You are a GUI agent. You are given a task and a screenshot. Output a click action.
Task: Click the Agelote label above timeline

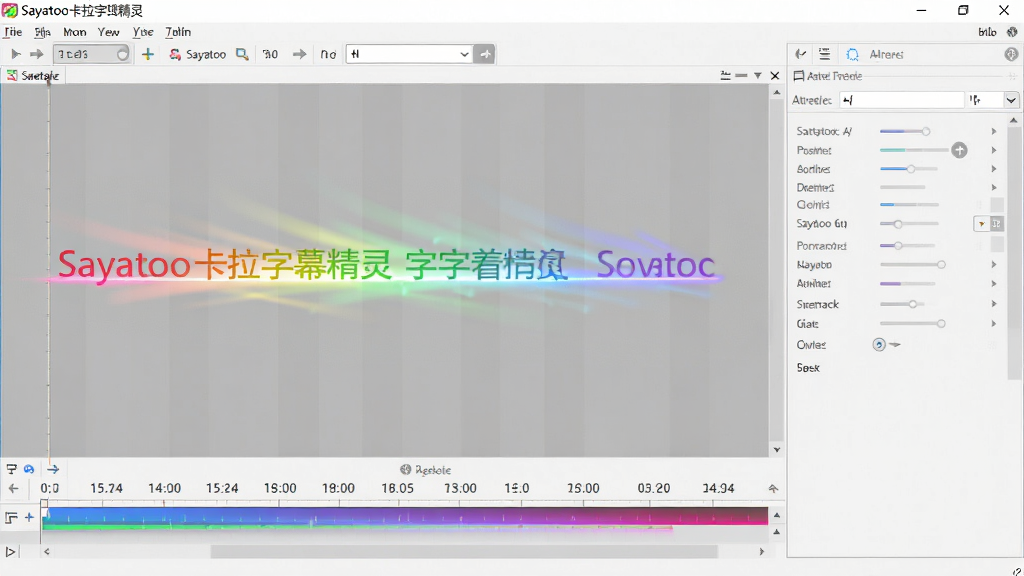pyautogui.click(x=433, y=470)
